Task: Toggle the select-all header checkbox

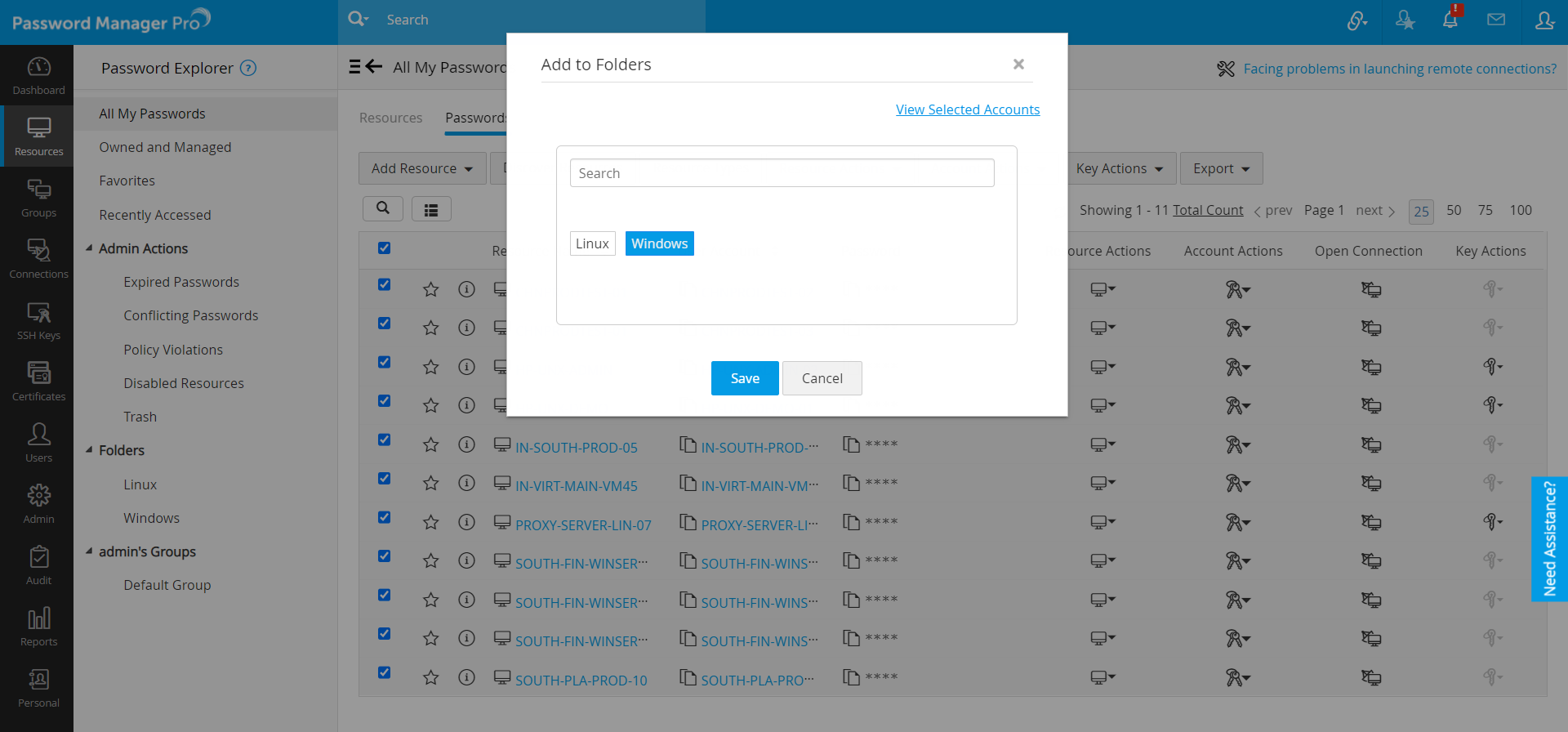Action: coord(384,248)
